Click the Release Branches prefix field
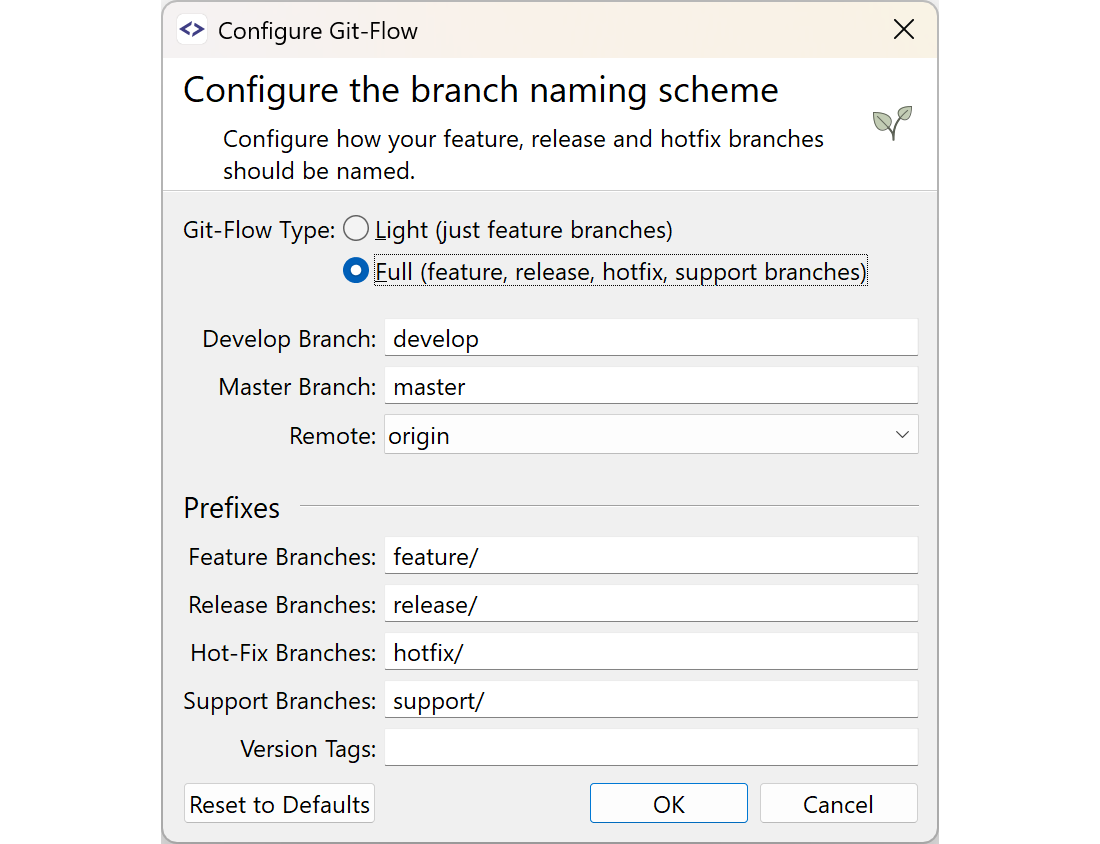 coord(650,603)
